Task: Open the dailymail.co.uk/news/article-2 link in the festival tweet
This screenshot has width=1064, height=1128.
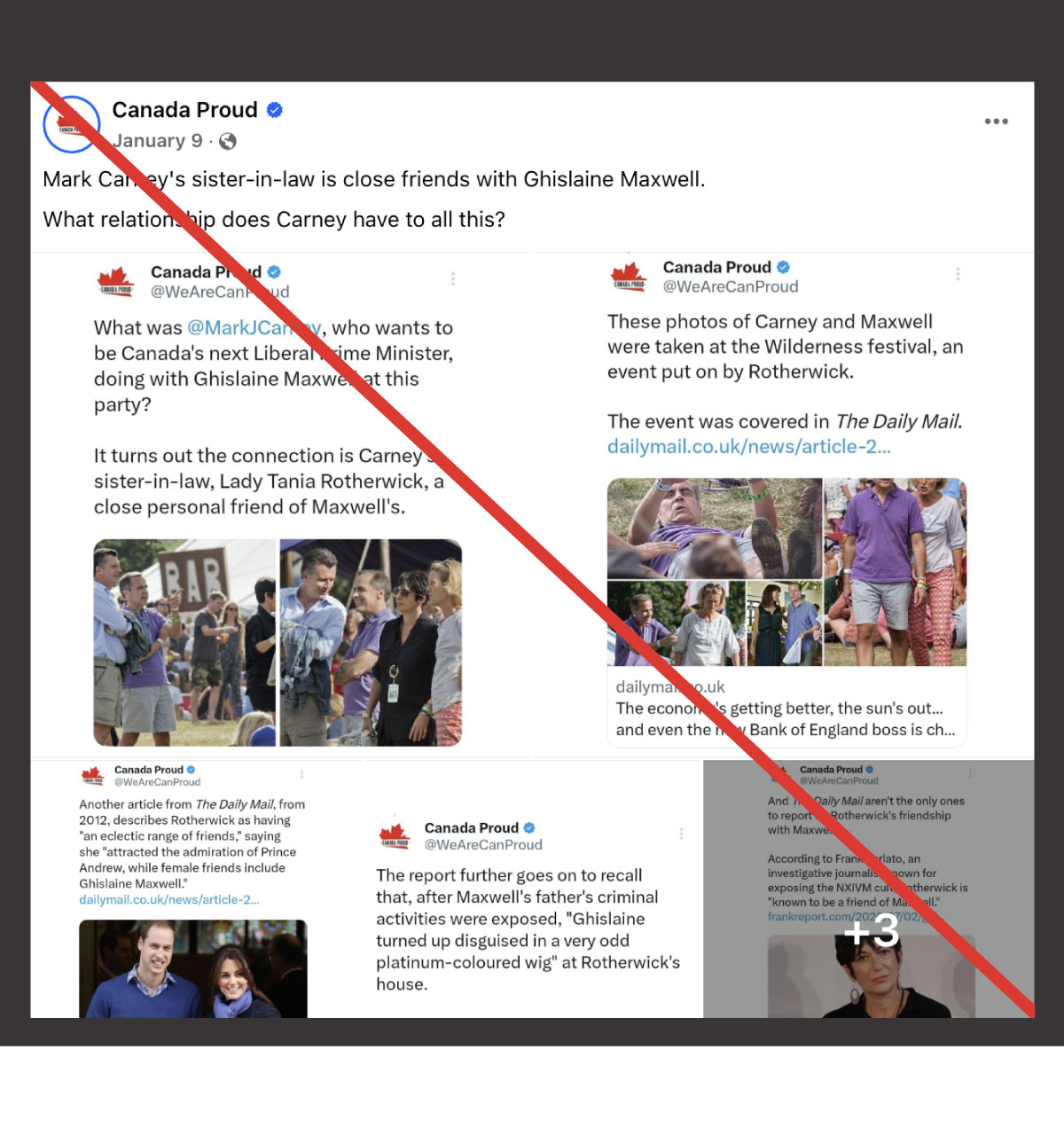Action: click(x=749, y=447)
